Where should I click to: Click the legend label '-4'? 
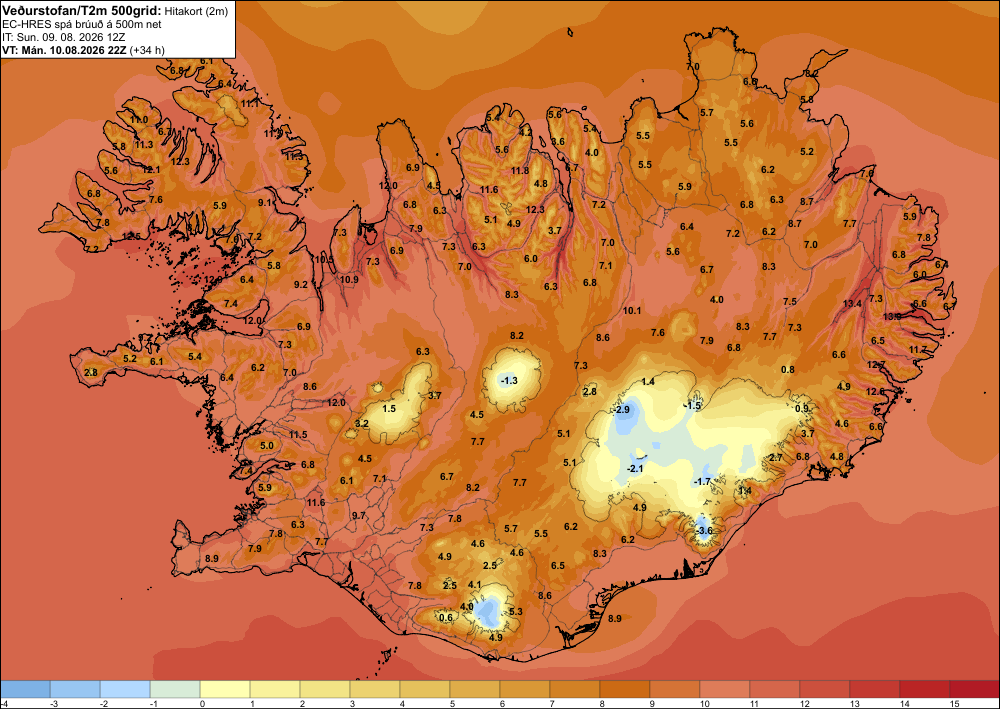3,703
